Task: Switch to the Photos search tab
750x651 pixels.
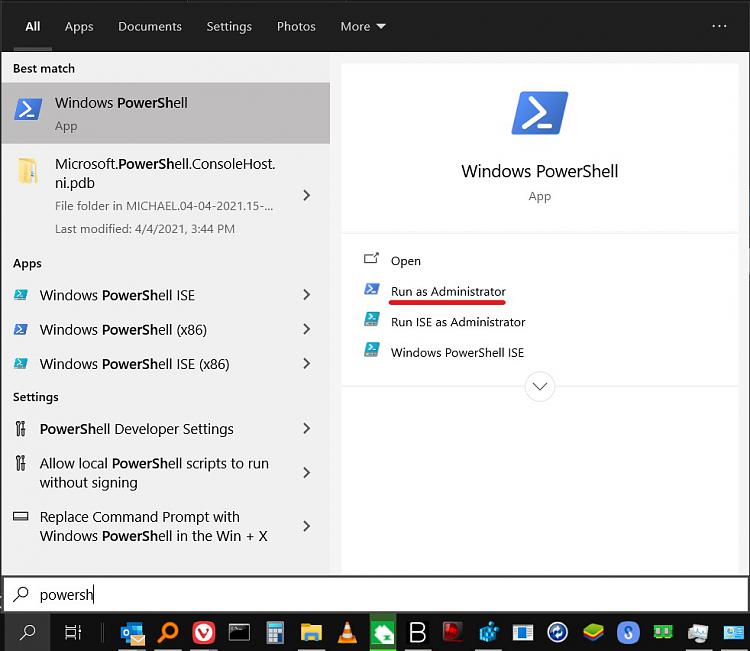Action: pyautogui.click(x=296, y=26)
